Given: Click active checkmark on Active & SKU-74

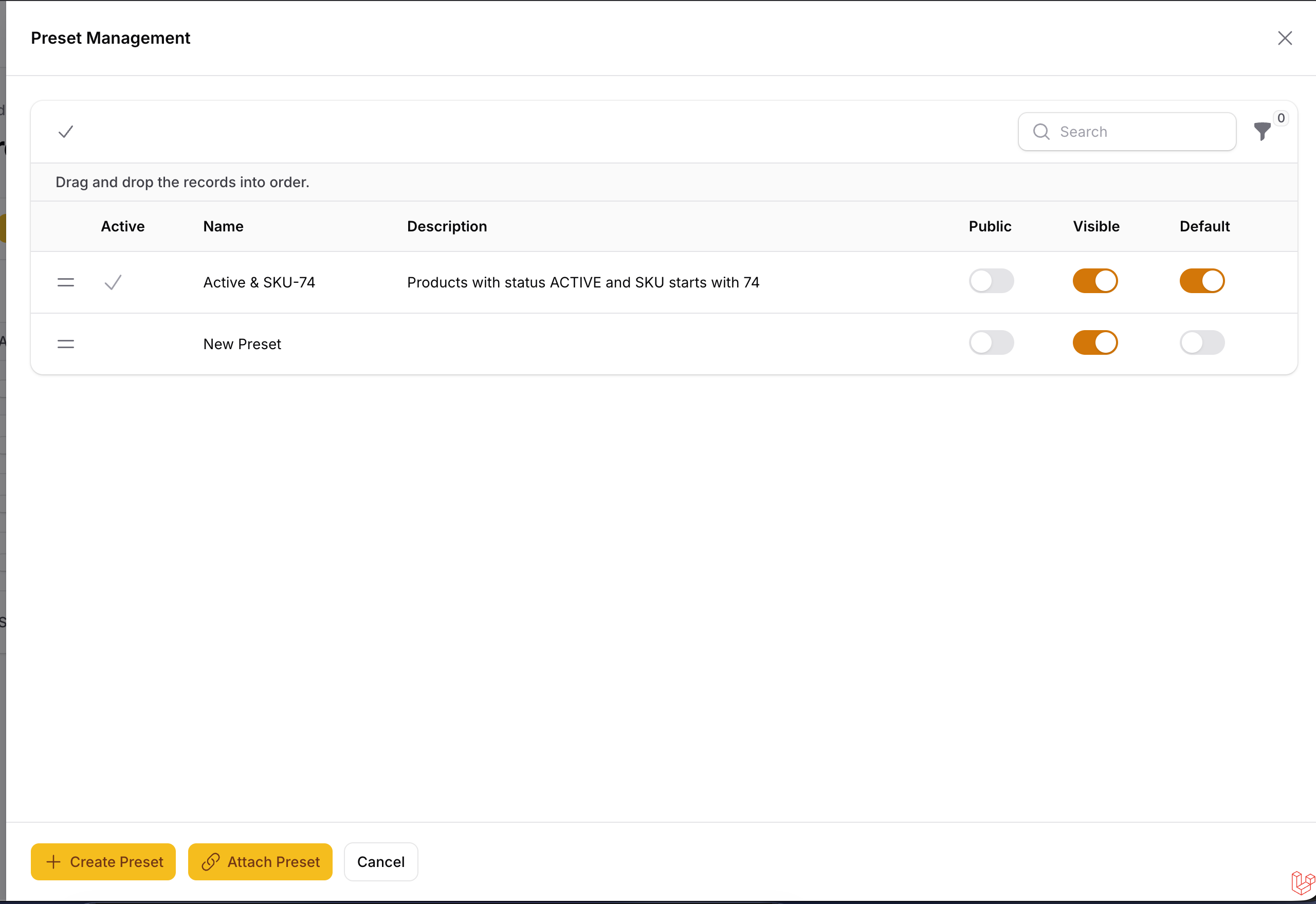Looking at the screenshot, I should click(113, 282).
